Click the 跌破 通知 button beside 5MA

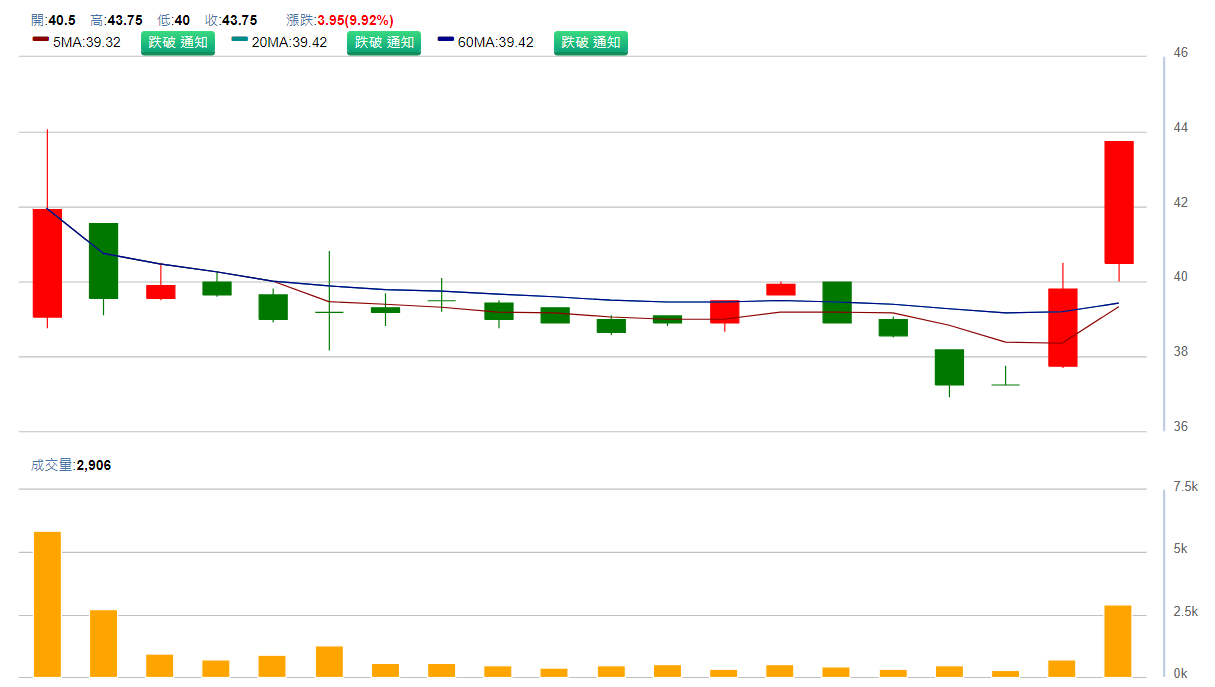coord(178,42)
